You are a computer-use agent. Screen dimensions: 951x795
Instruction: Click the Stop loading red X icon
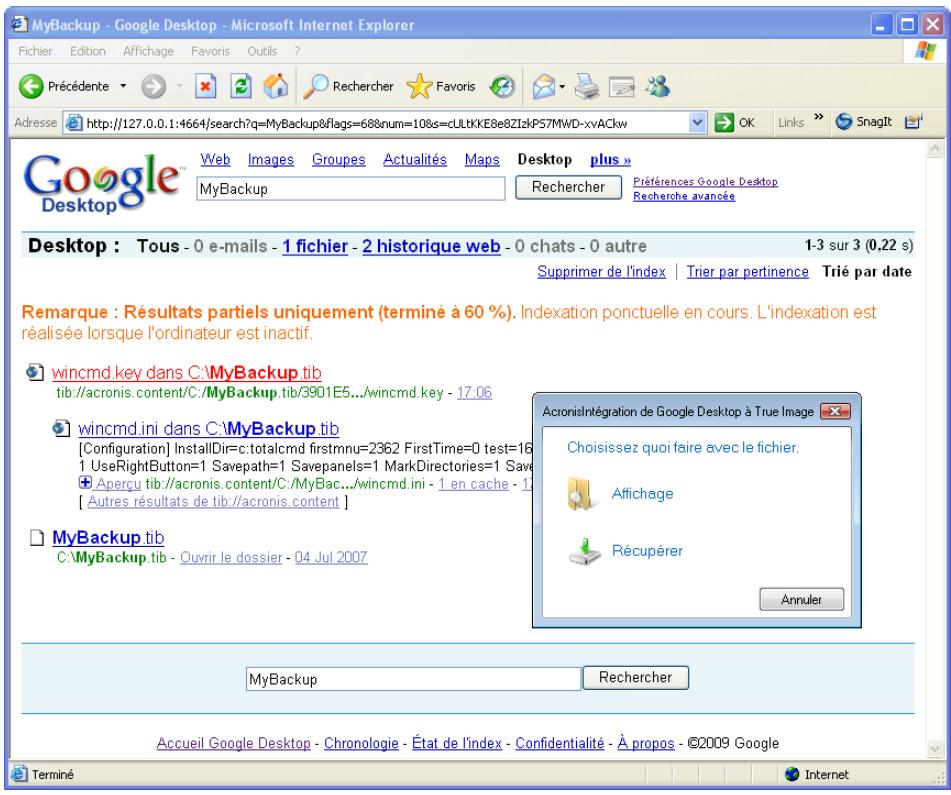coord(206,86)
